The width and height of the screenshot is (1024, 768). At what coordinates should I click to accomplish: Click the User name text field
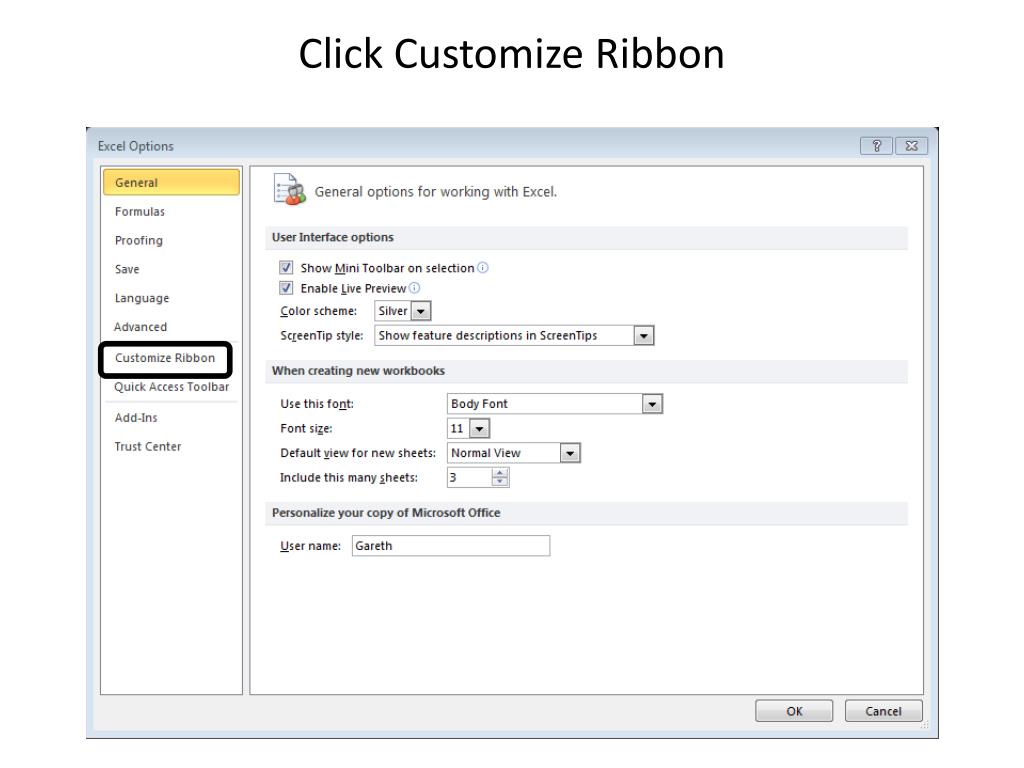[451, 546]
